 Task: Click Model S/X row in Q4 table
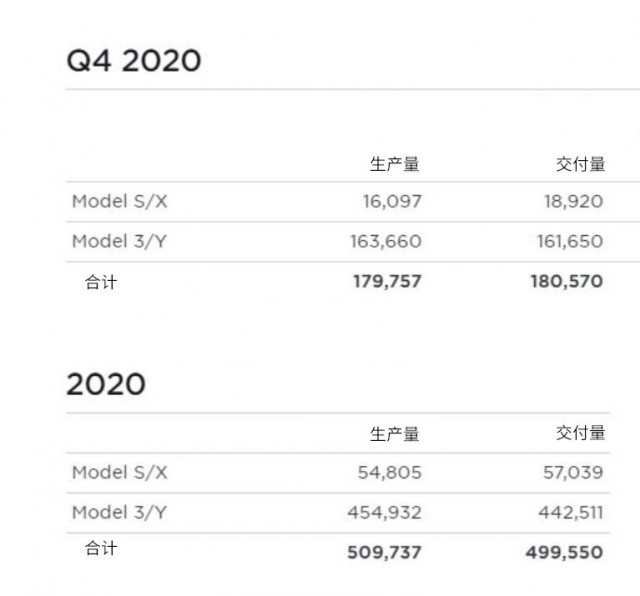[x=353, y=202]
